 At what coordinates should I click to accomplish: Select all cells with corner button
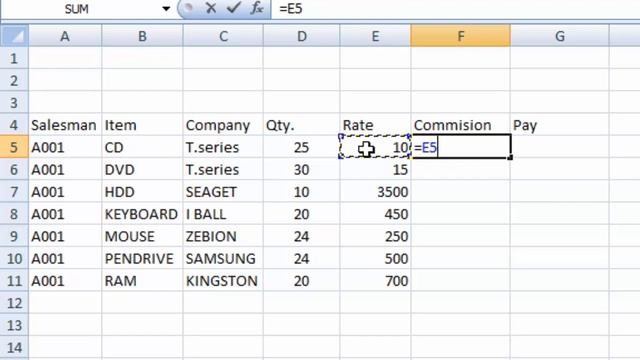14,36
